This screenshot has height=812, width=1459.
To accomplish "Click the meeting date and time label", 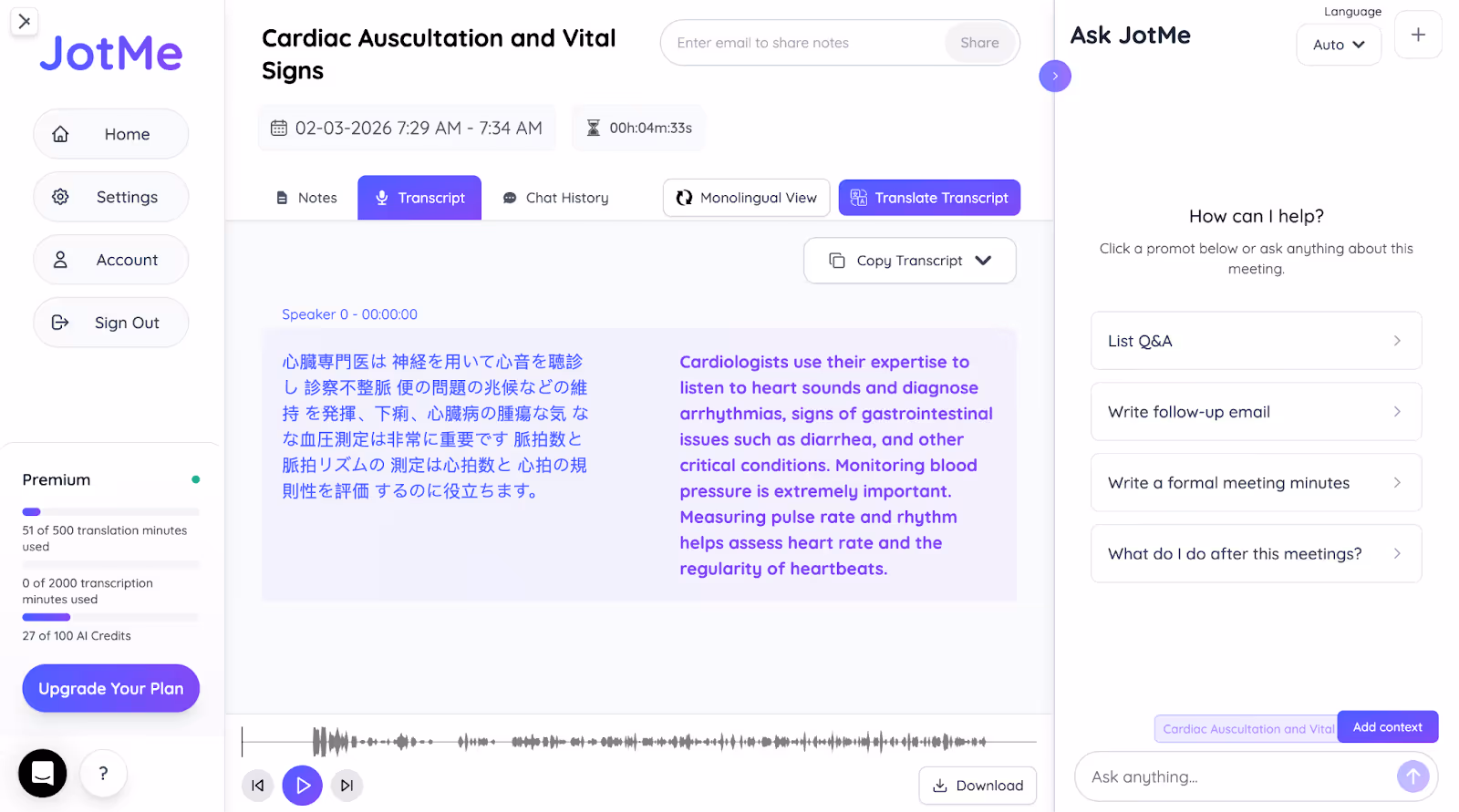I will click(407, 128).
